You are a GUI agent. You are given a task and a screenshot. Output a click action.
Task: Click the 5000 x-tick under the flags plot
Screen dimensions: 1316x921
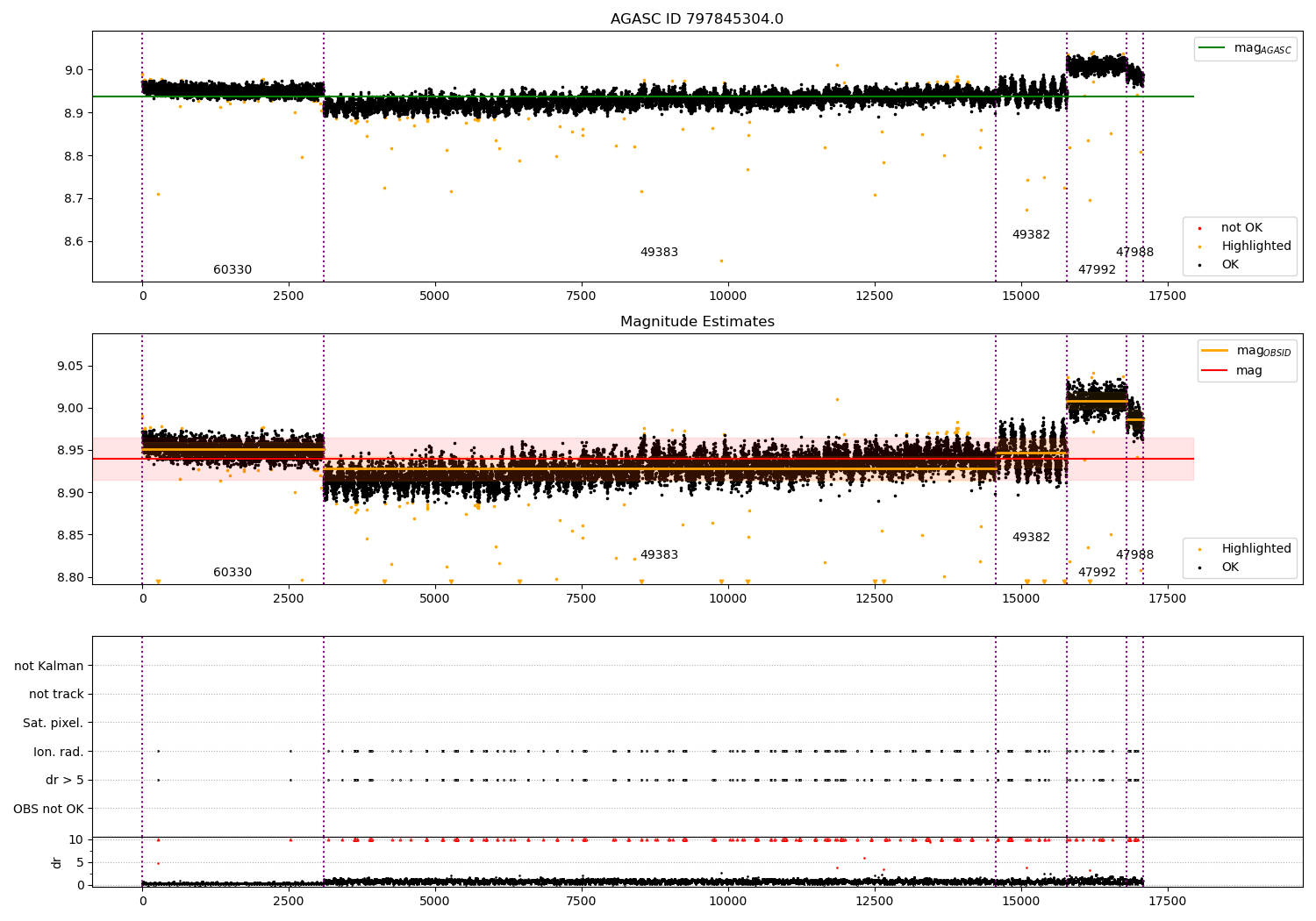[435, 902]
